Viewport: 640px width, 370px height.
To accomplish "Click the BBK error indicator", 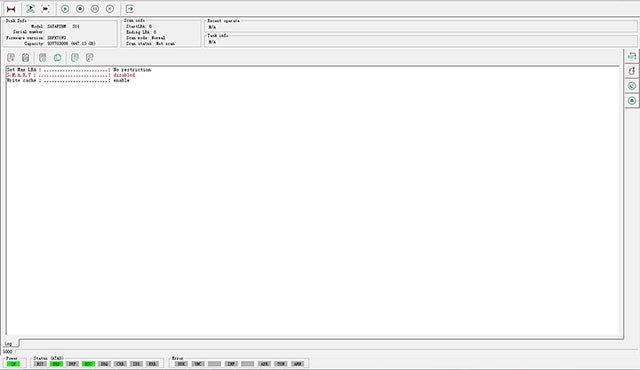I will [x=181, y=363].
